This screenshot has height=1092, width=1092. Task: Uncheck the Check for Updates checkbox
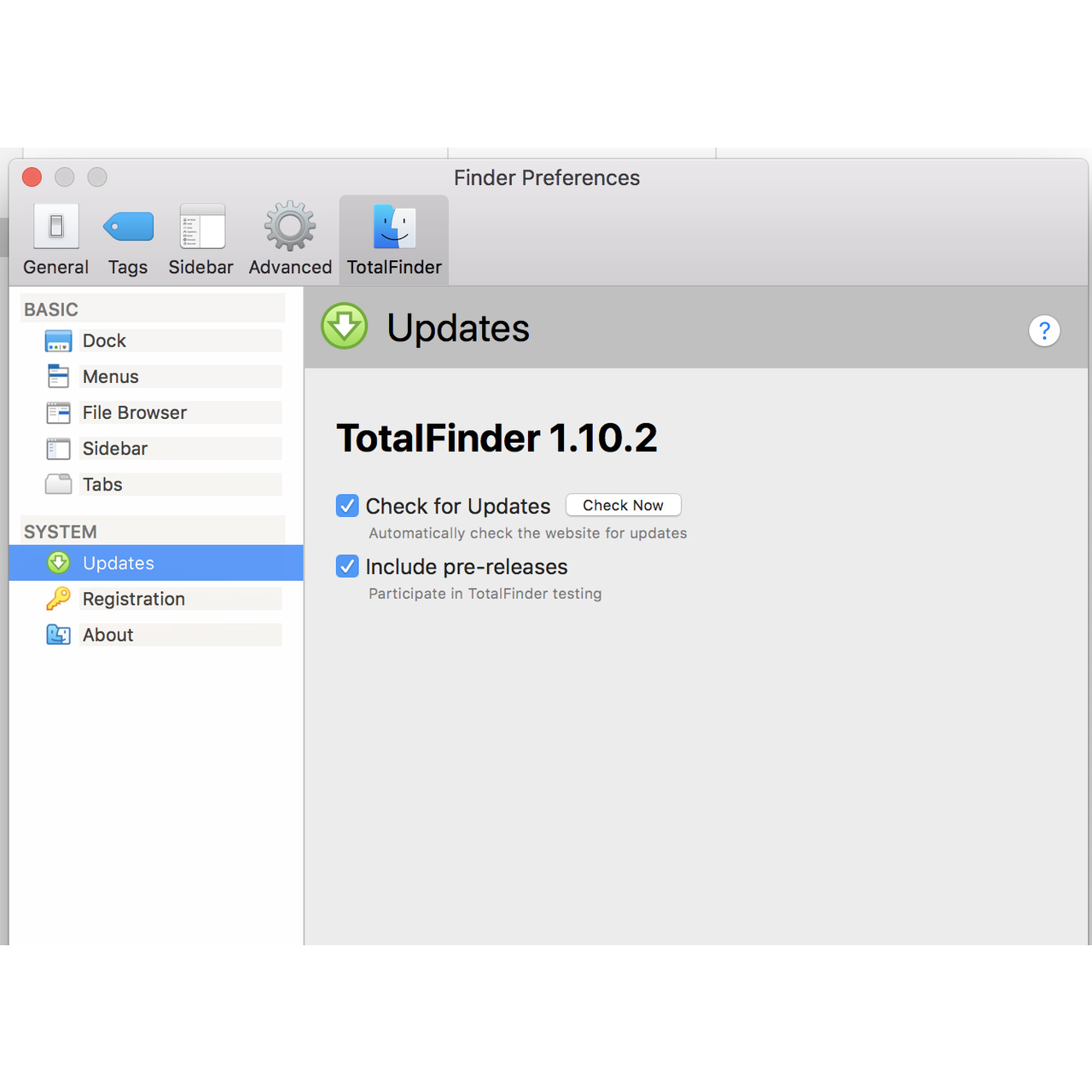(347, 506)
